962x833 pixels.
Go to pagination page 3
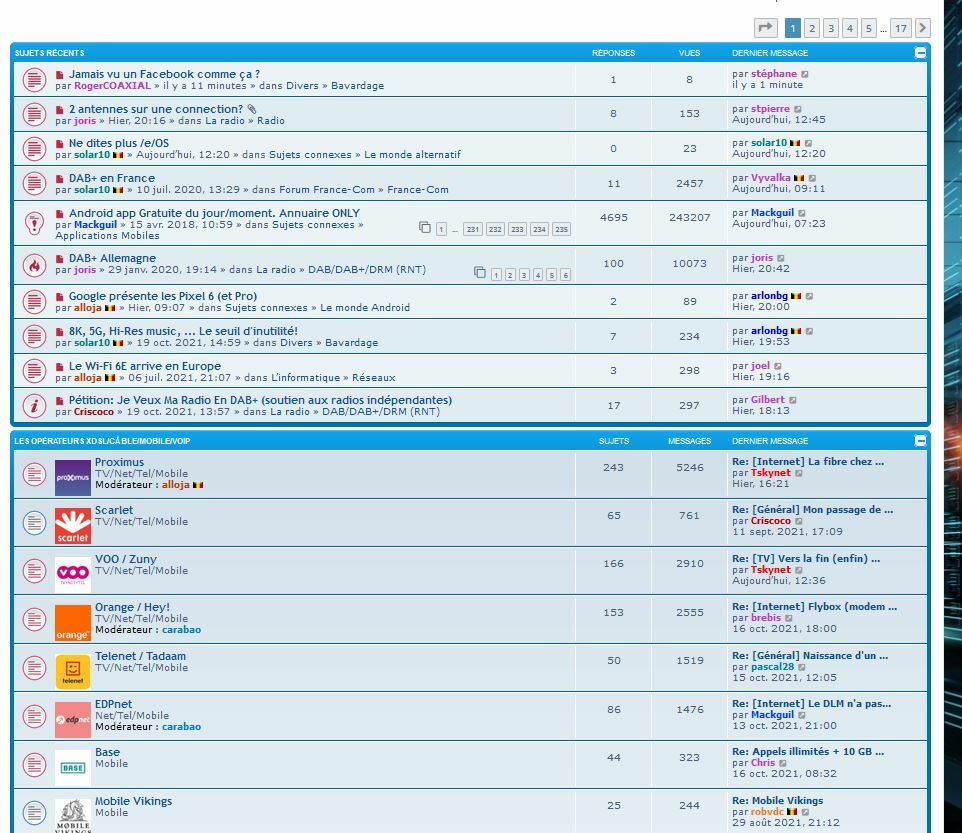coord(831,28)
